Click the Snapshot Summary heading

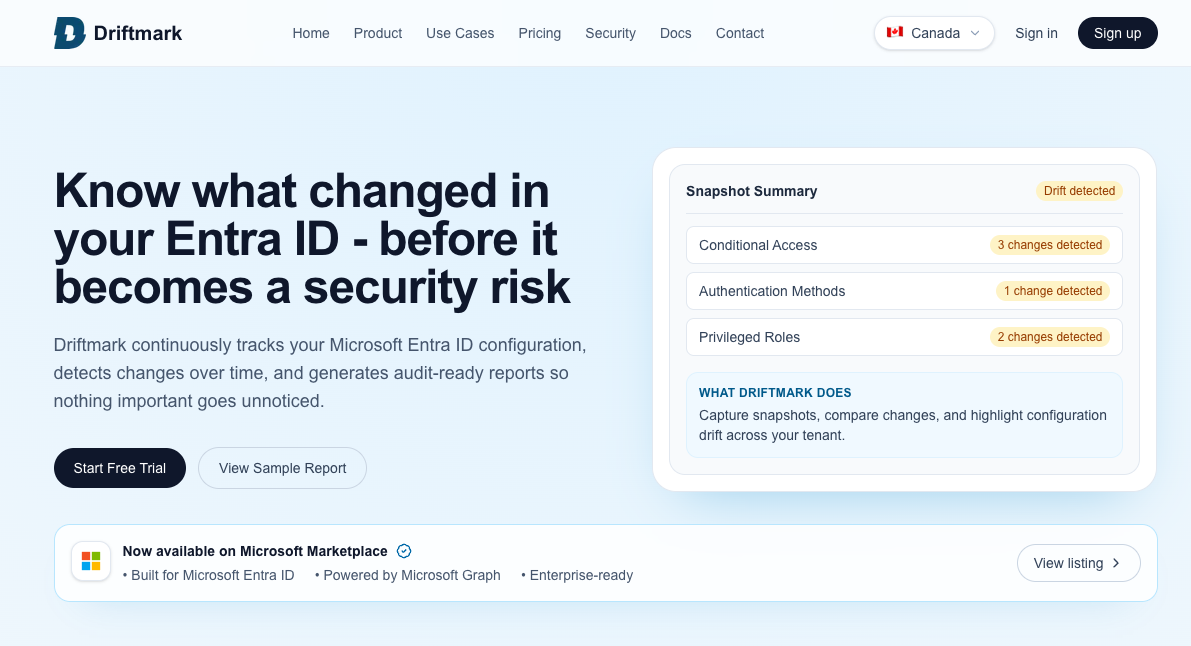pyautogui.click(x=751, y=192)
